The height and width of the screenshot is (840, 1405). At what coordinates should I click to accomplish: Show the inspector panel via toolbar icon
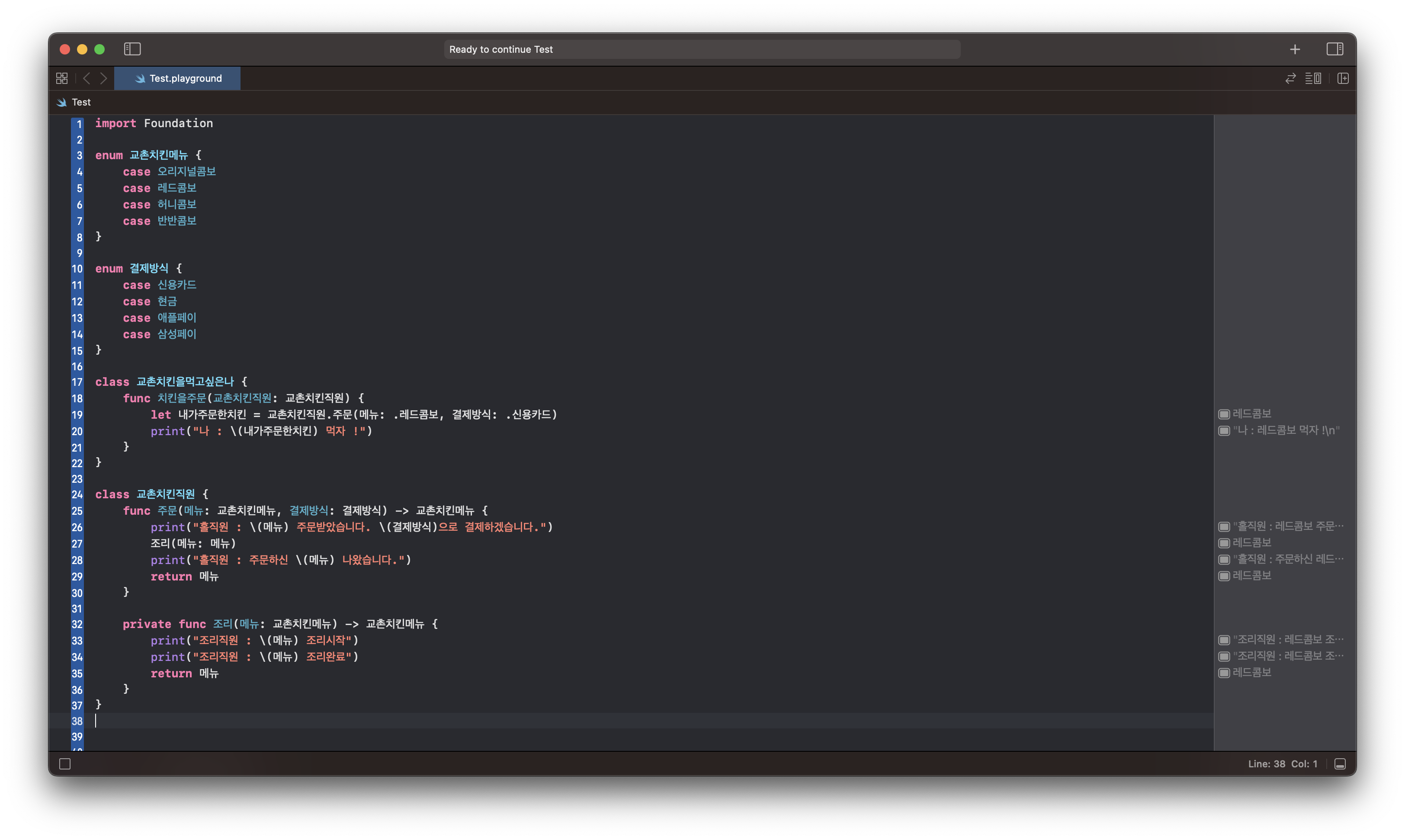coord(1334,49)
